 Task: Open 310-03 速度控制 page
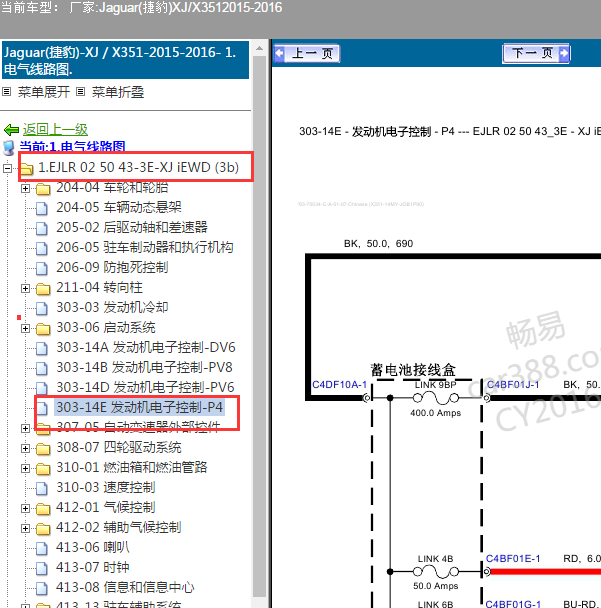click(x=106, y=487)
